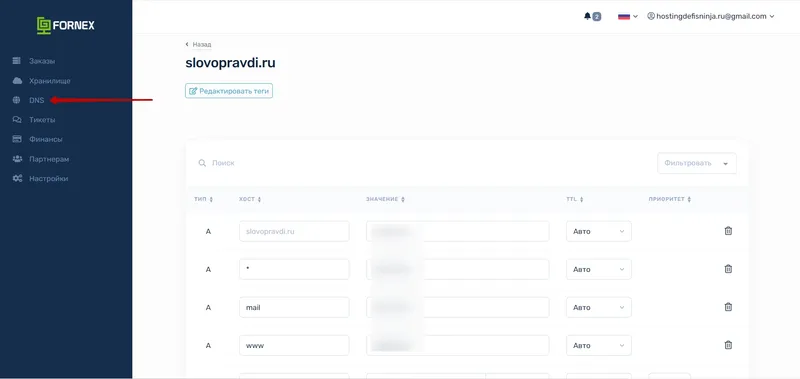800x379 pixels.
Task: Open the Заказы menu item
Action: [42, 61]
